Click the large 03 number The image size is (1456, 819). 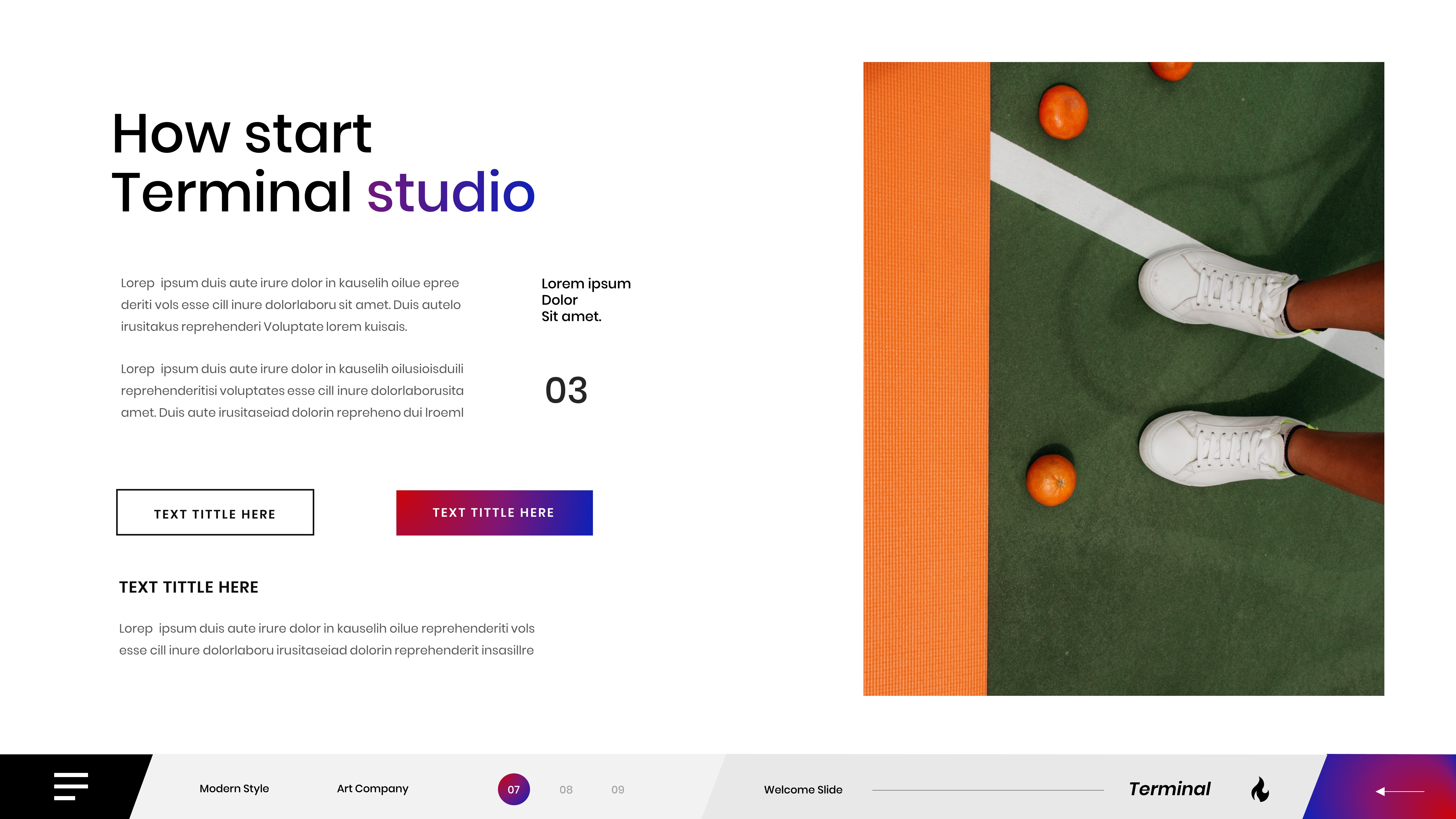point(566,390)
